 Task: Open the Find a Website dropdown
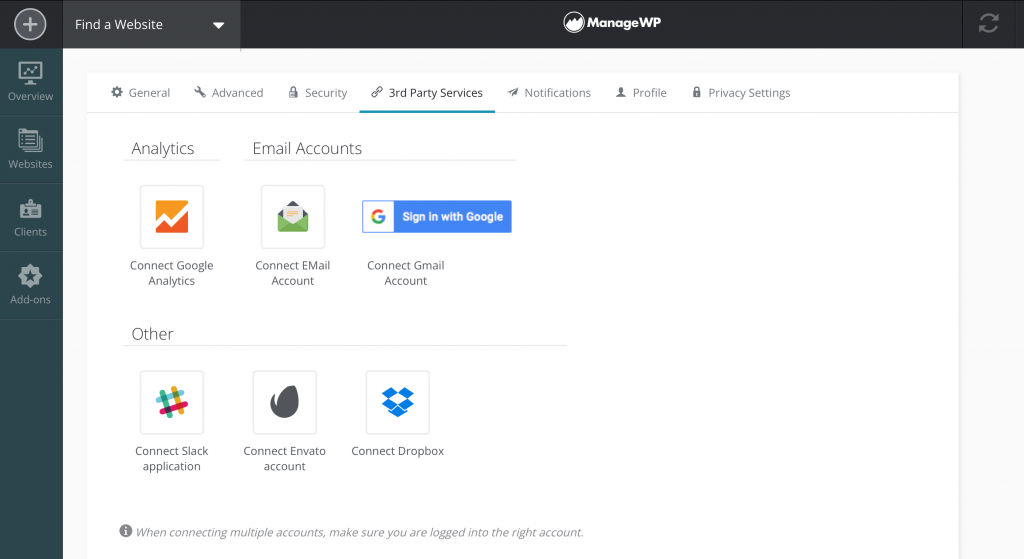coord(152,25)
